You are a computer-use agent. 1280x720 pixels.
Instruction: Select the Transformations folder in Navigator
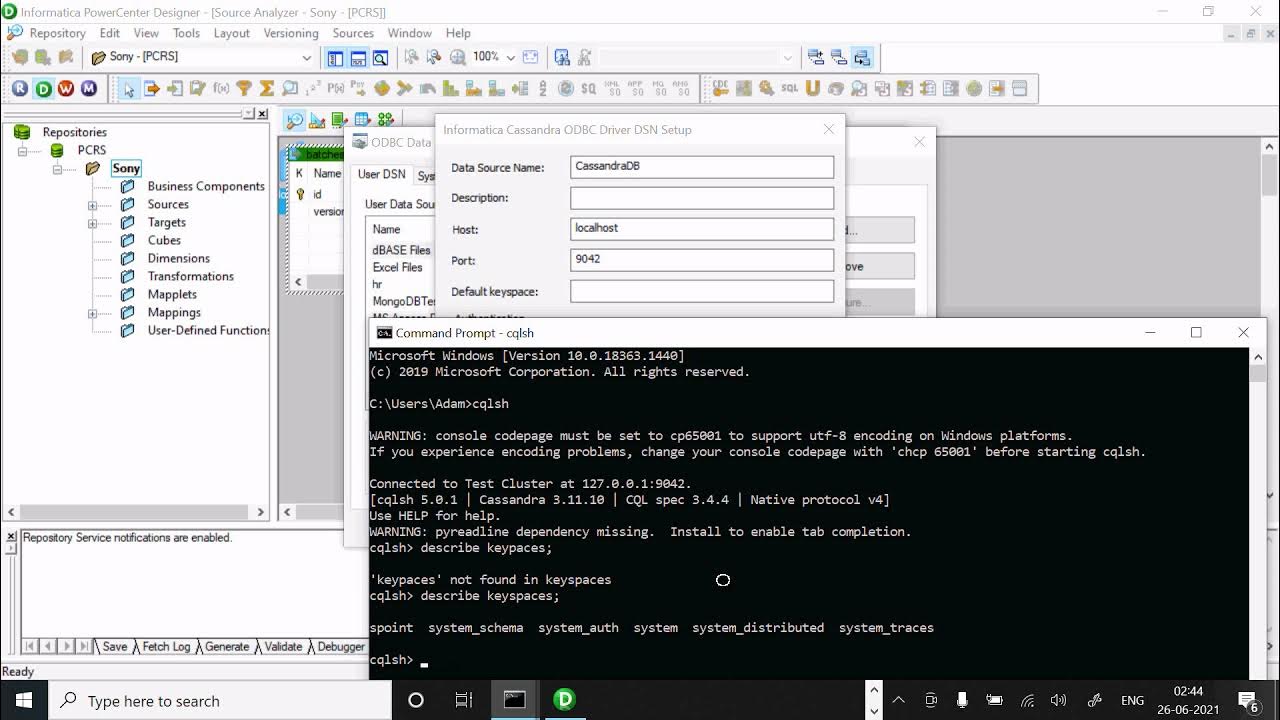pyautogui.click(x=191, y=276)
